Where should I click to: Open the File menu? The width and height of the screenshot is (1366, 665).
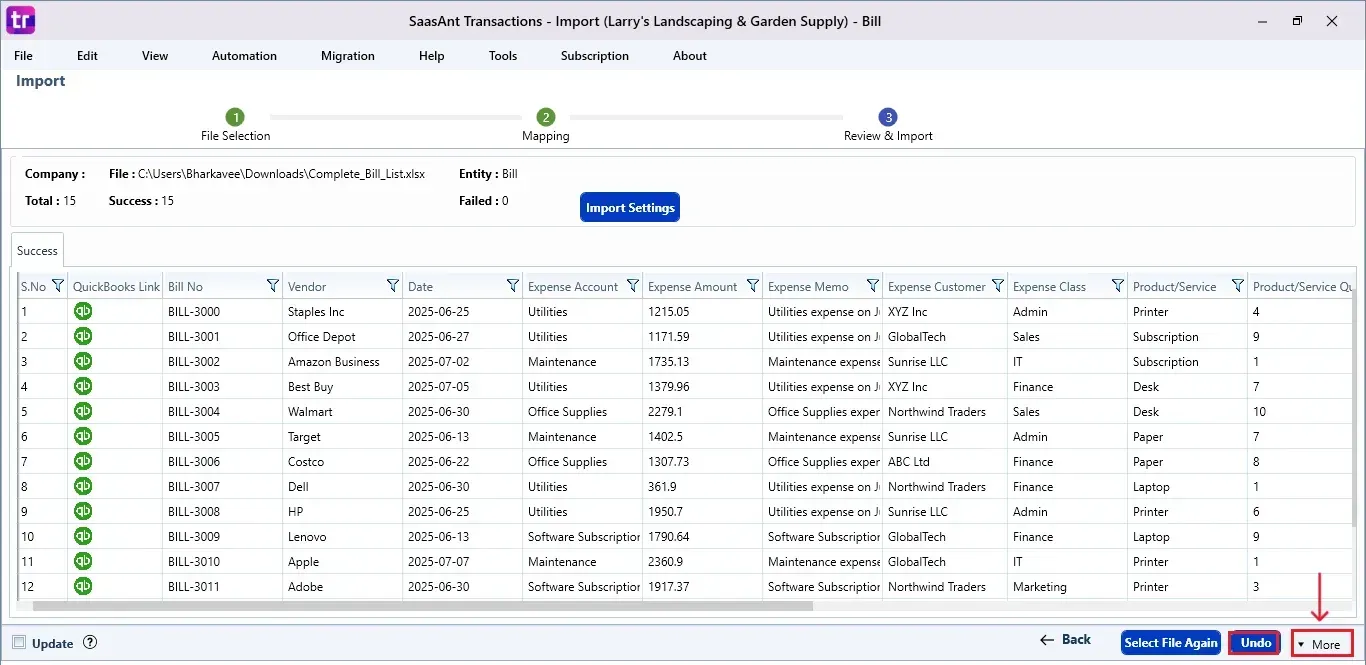23,56
